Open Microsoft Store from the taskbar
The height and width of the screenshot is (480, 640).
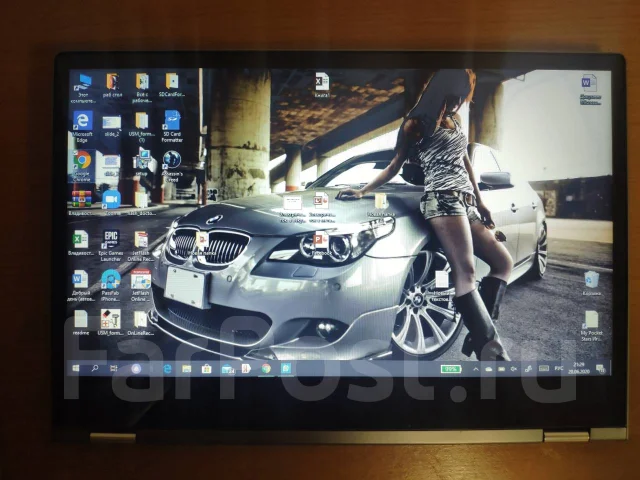pos(207,369)
